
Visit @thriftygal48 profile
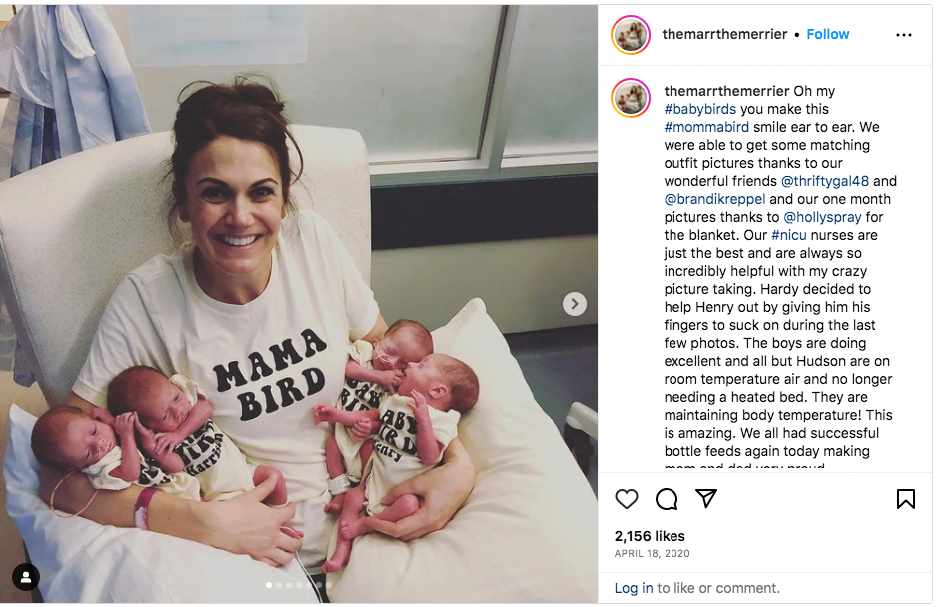tap(825, 181)
